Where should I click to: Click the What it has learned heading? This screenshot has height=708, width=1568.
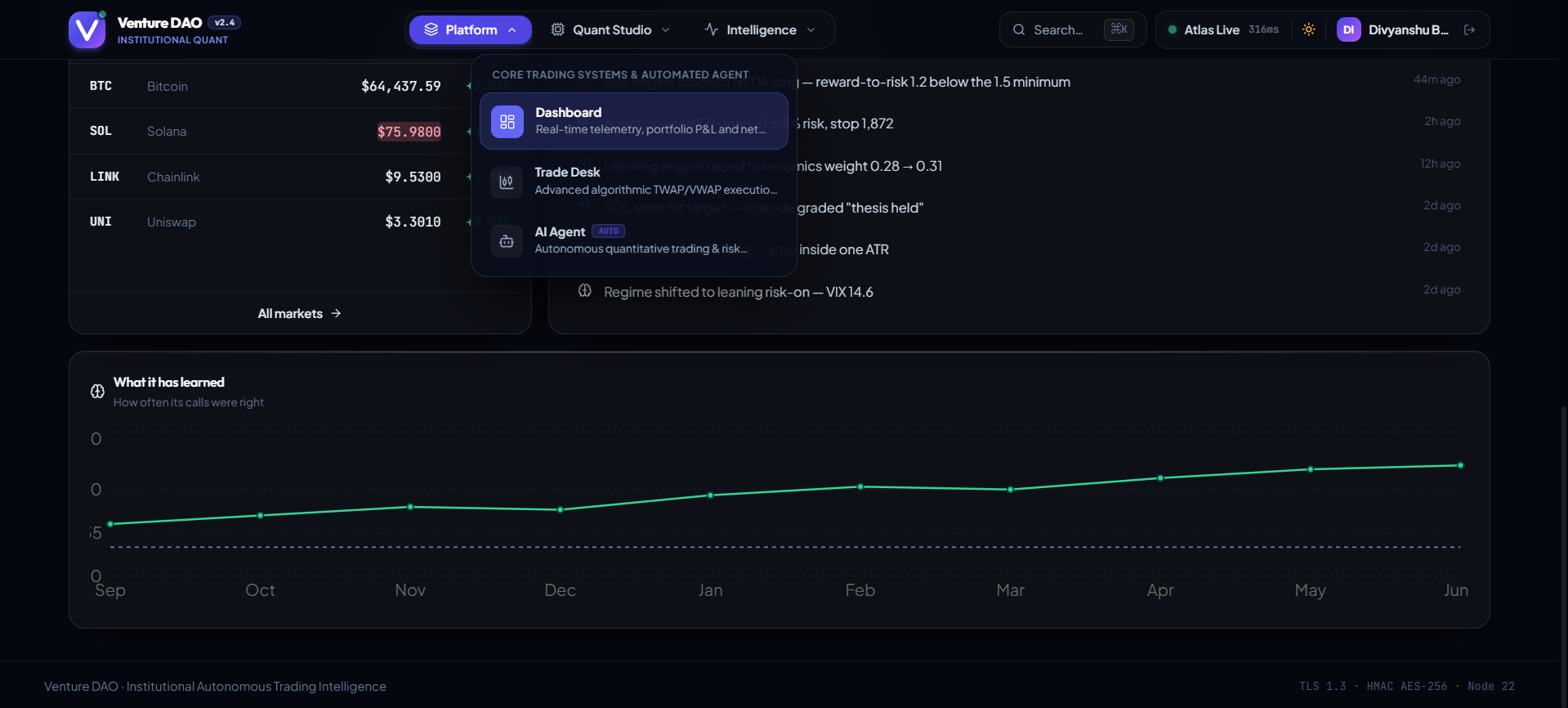169,382
